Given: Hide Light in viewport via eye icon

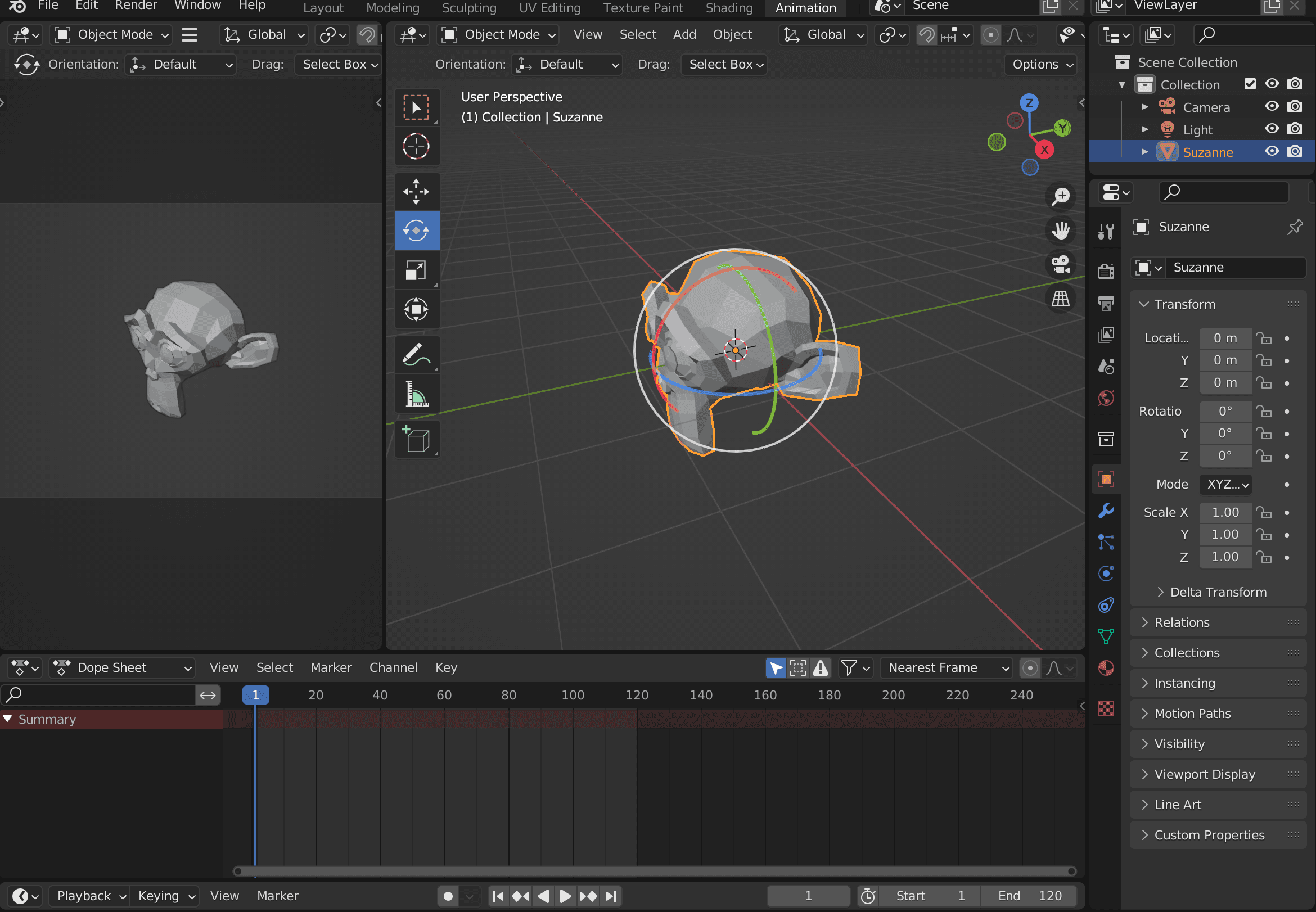Looking at the screenshot, I should [x=1272, y=129].
